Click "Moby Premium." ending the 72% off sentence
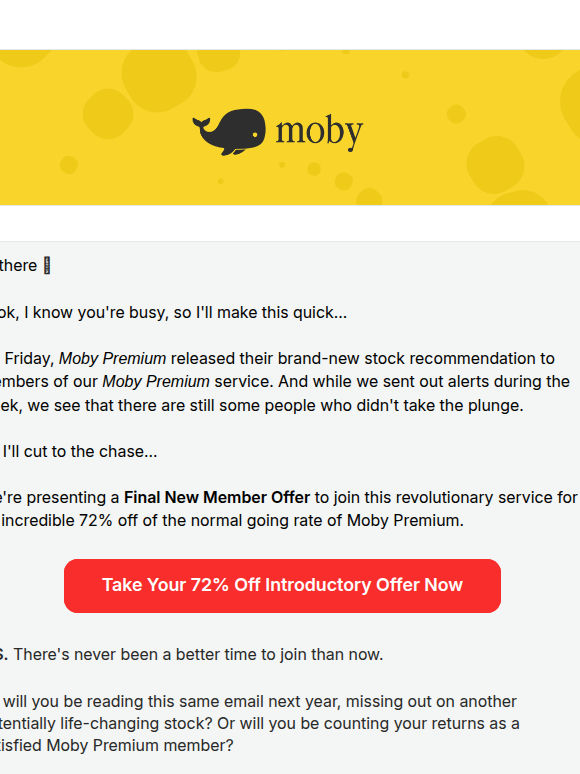 [405, 520]
